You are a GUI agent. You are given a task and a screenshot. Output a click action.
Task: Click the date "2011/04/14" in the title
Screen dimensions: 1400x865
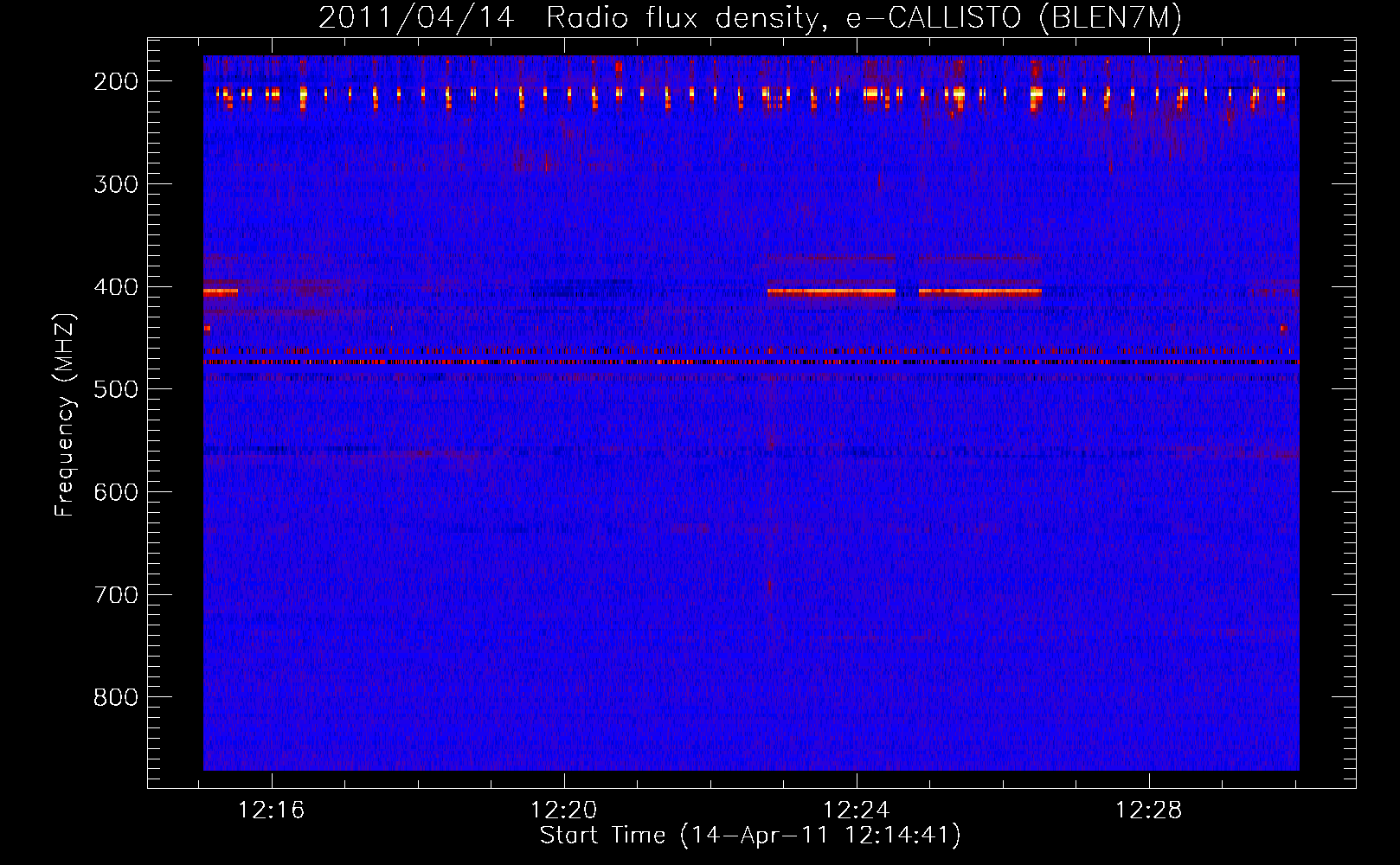pos(416,18)
